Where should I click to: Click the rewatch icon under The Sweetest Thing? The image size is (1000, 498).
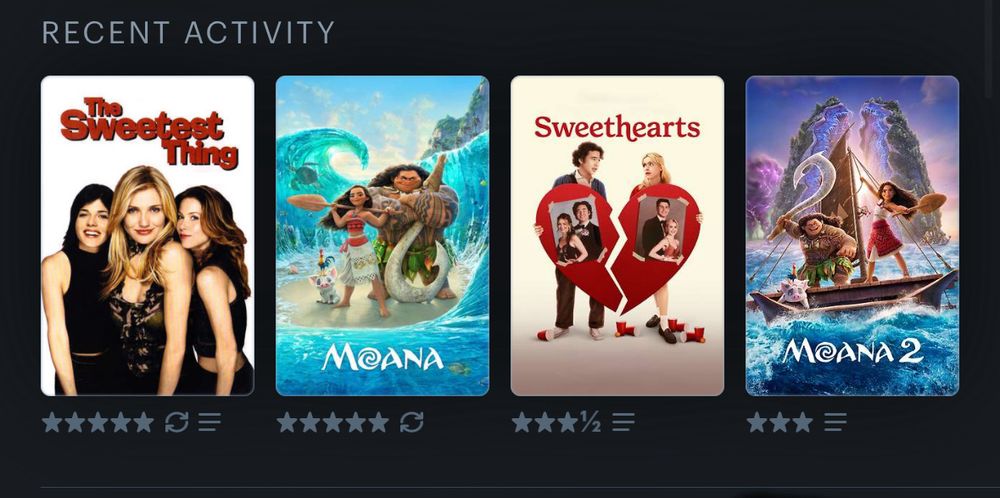pyautogui.click(x=176, y=422)
